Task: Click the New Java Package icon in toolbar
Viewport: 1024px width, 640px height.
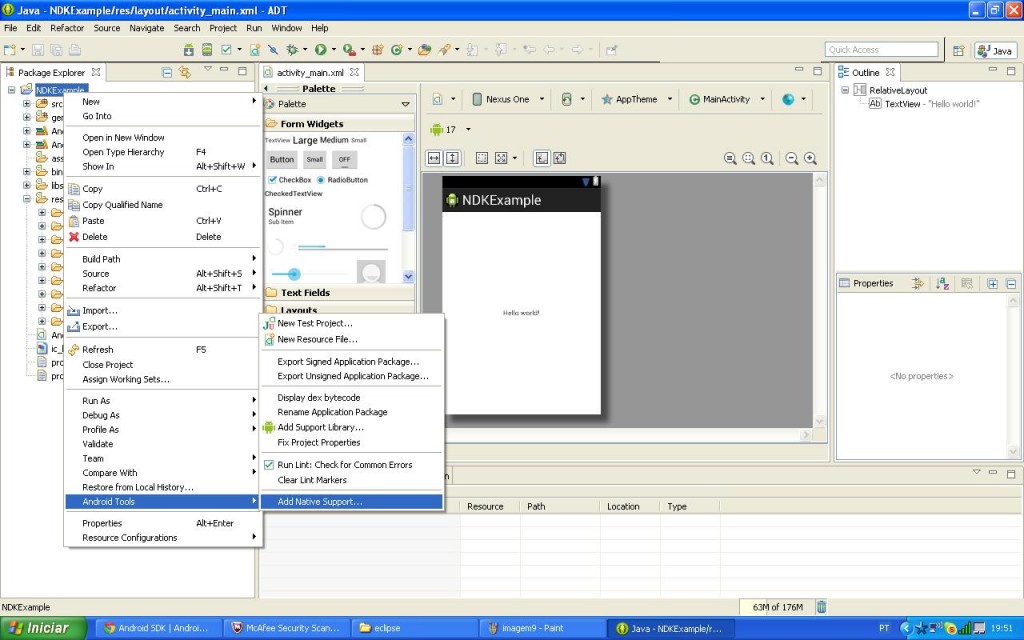Action: coord(377,50)
